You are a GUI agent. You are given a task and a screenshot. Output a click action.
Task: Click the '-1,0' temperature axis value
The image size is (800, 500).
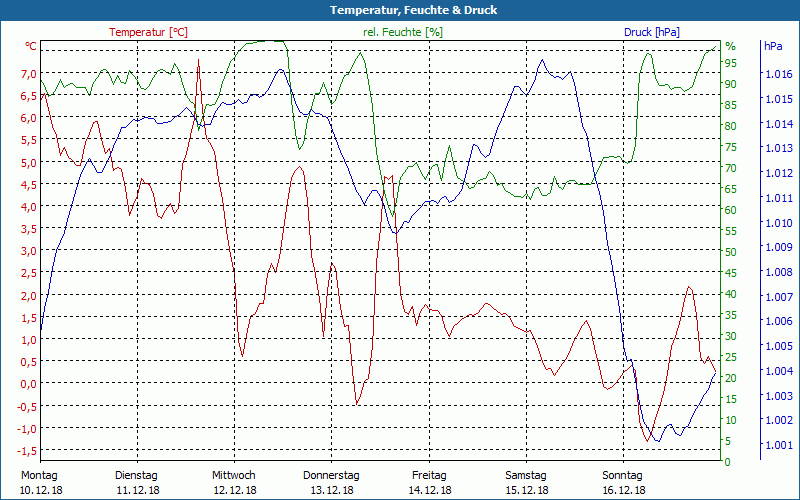pyautogui.click(x=27, y=429)
